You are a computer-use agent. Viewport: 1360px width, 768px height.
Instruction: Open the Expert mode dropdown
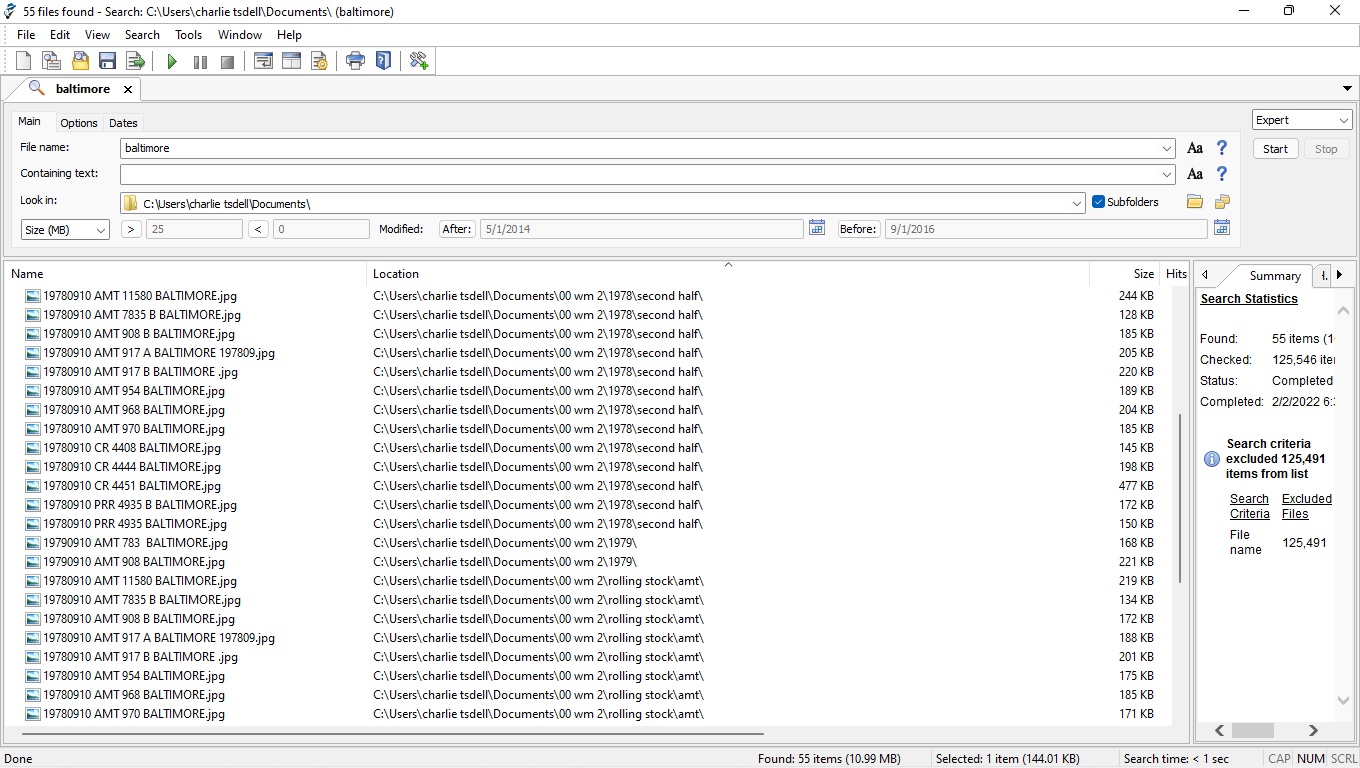point(1302,120)
